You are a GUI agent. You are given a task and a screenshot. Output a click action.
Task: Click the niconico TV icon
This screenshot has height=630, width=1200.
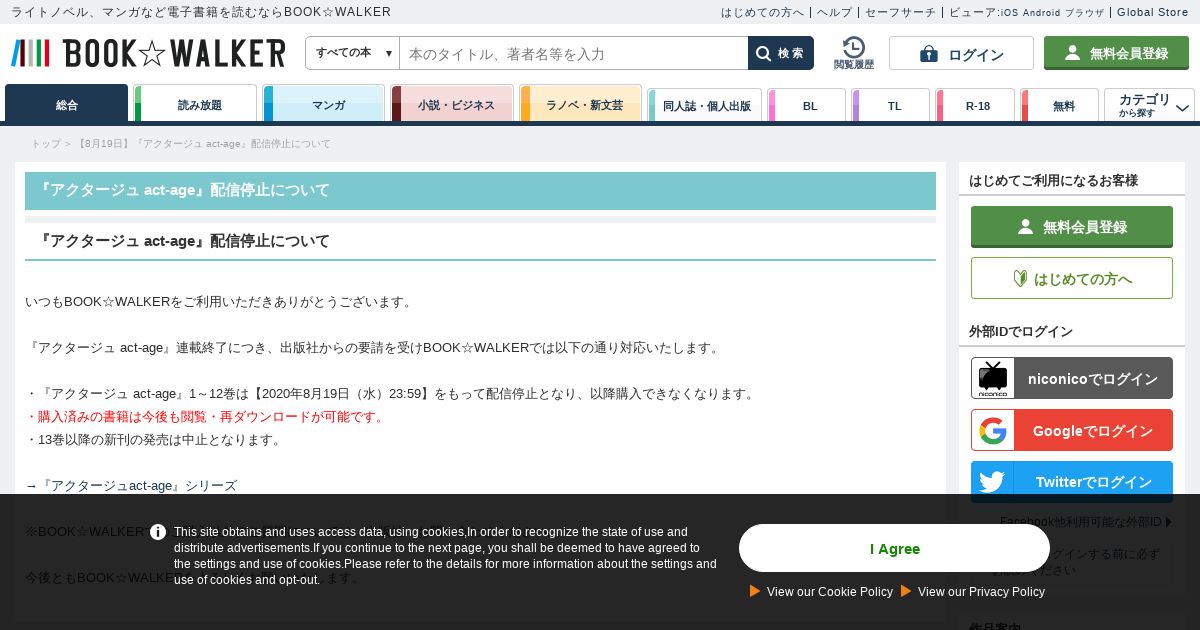click(x=993, y=378)
